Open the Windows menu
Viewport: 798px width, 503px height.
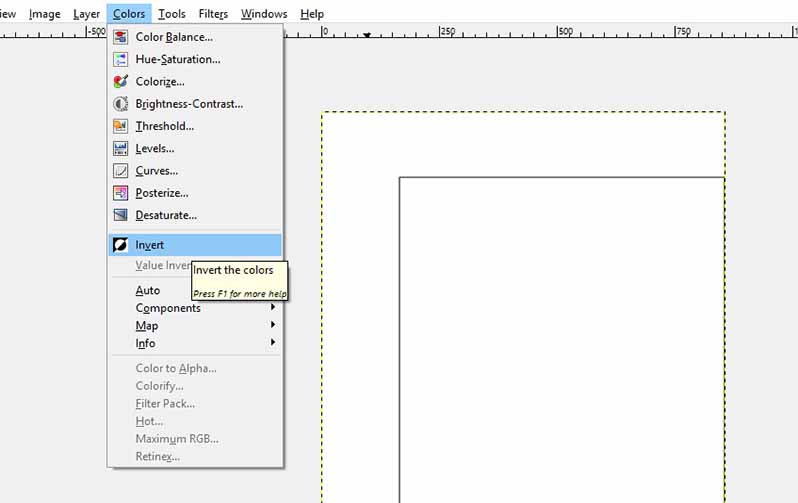pos(264,14)
